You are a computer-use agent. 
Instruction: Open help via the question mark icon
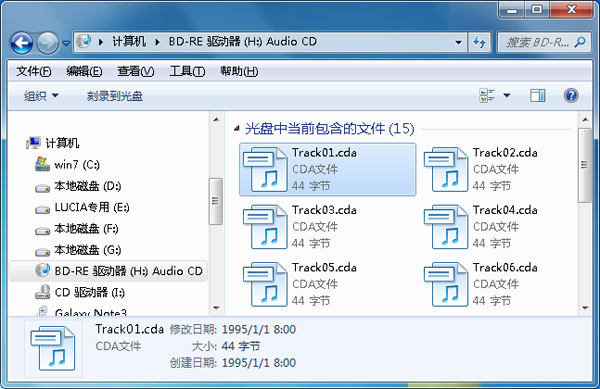[x=571, y=96]
